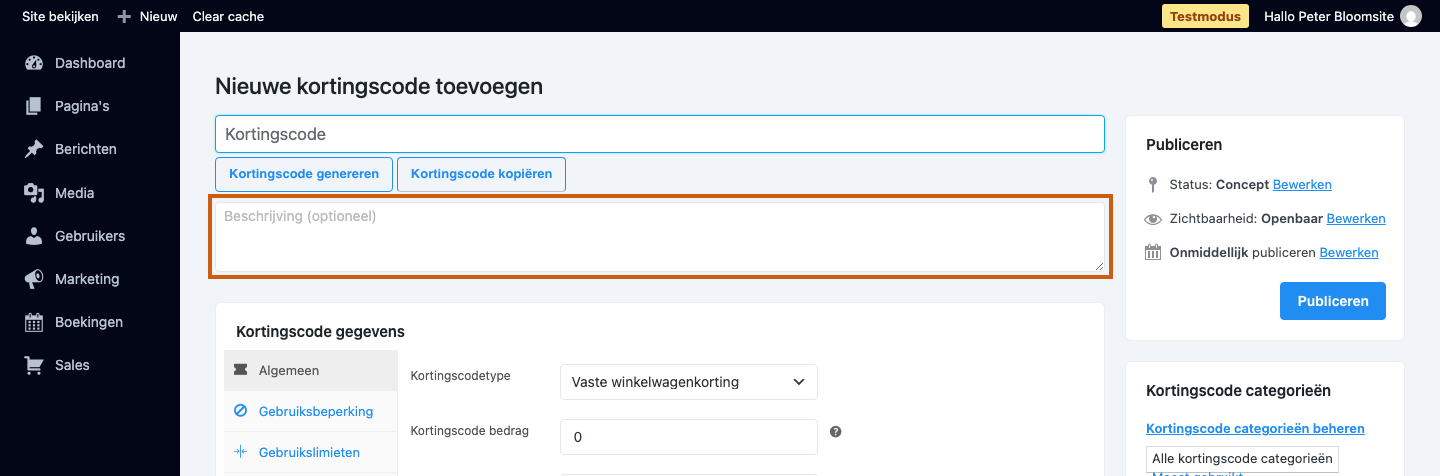Open the Dashboard menu item

point(90,63)
